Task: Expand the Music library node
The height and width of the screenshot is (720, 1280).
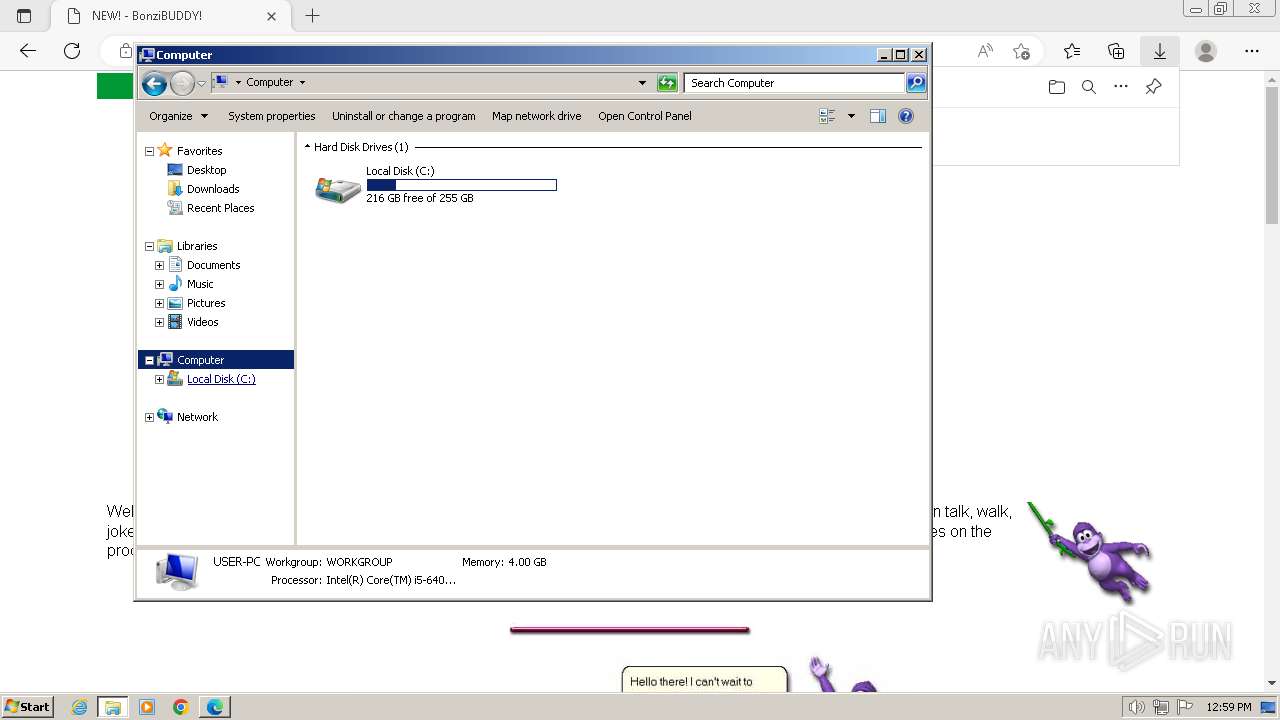Action: click(159, 284)
